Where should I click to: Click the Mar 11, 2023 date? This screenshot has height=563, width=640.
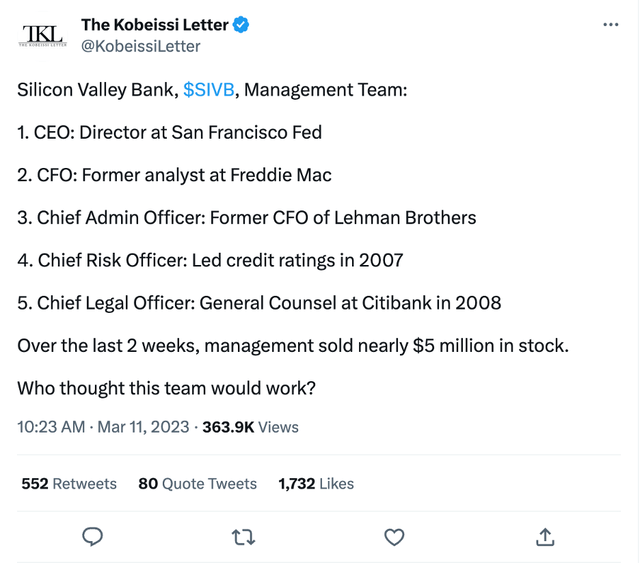click(143, 427)
